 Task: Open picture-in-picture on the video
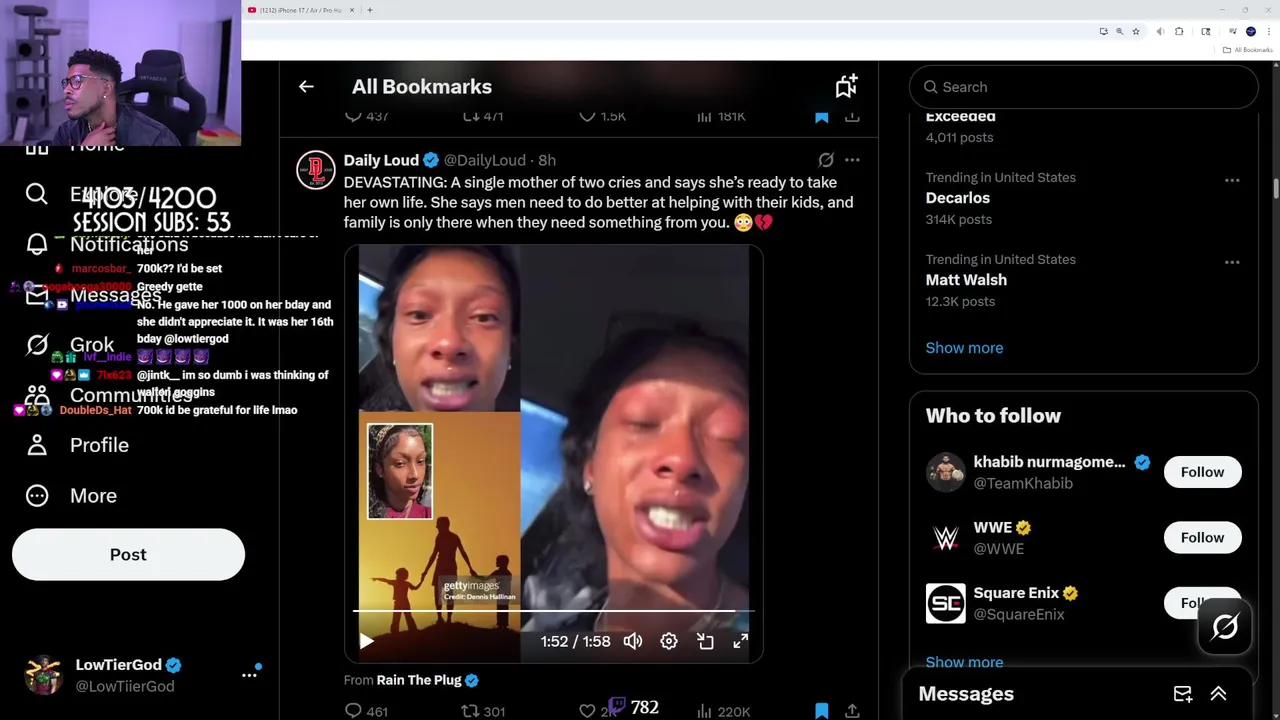(705, 641)
